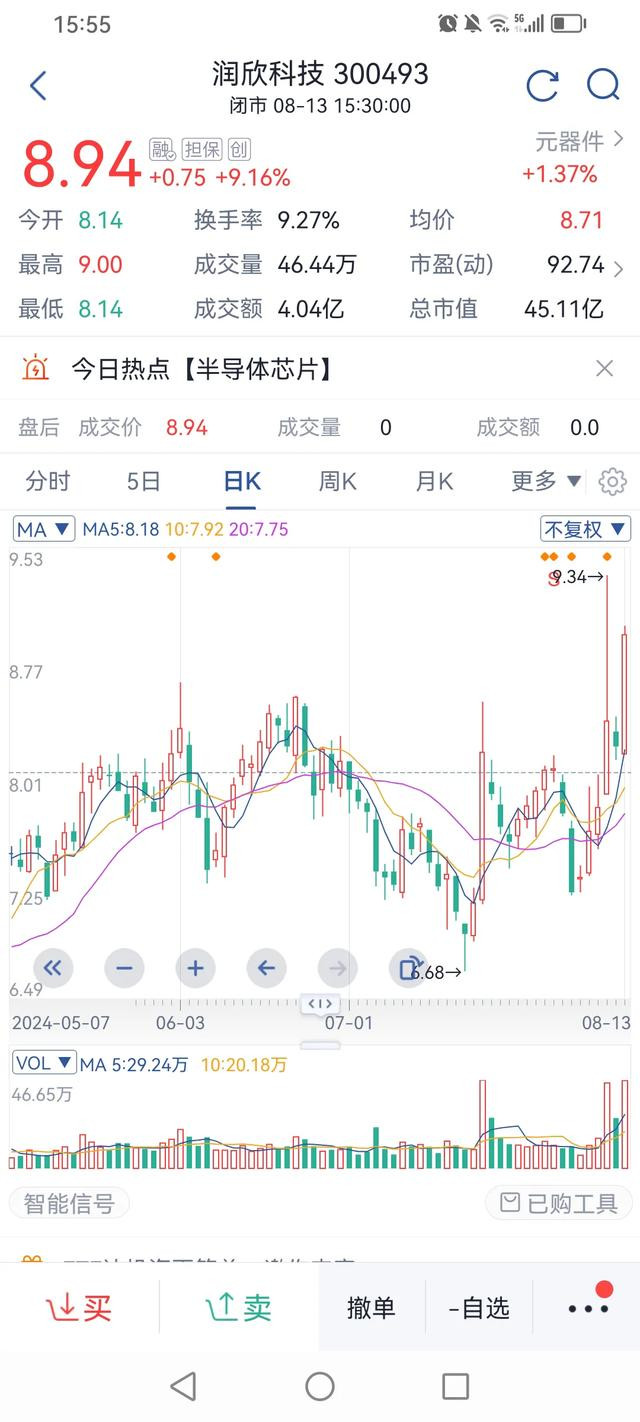Open the MA indicator dropdown
The height and width of the screenshot is (1422, 640).
pyautogui.click(x=44, y=529)
